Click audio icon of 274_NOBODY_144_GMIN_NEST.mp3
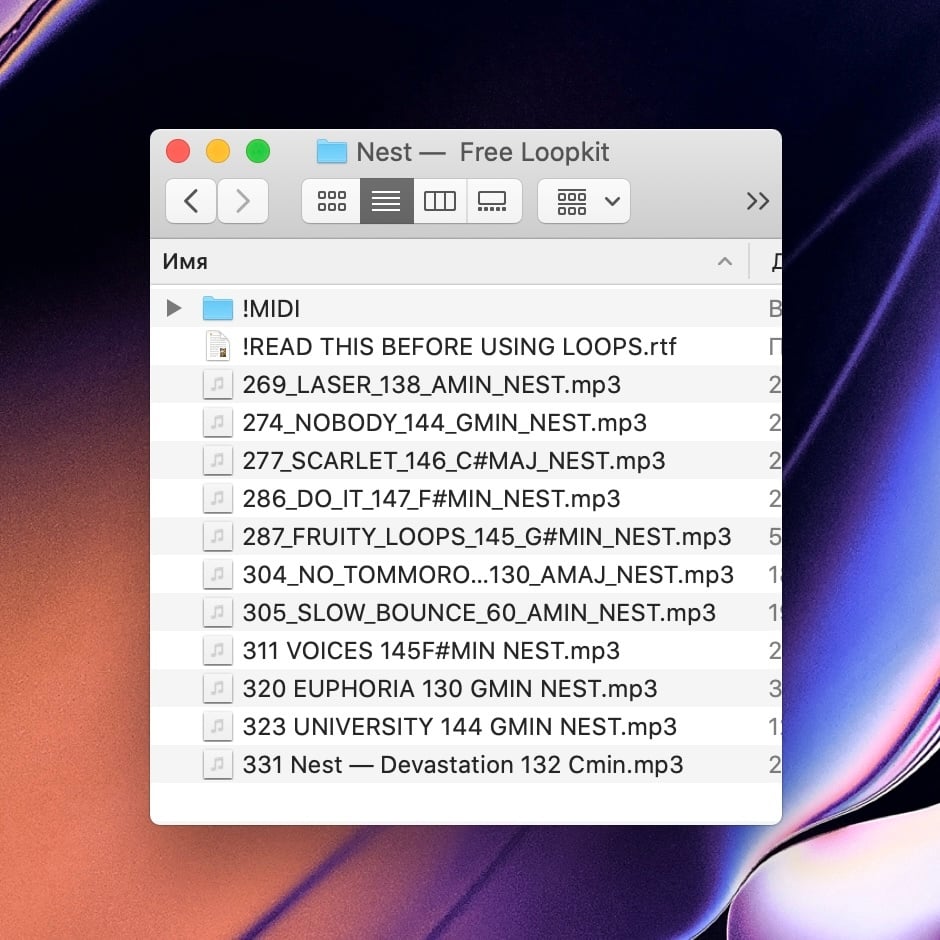The image size is (940, 940). 218,422
